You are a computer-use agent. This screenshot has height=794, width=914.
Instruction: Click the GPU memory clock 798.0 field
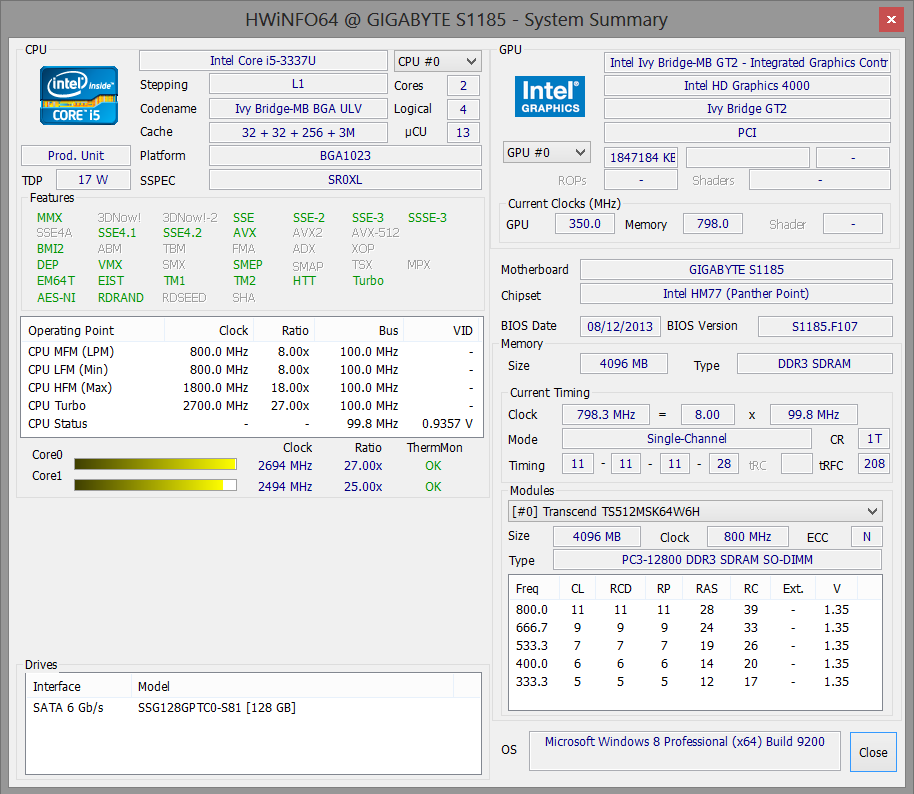tap(712, 224)
